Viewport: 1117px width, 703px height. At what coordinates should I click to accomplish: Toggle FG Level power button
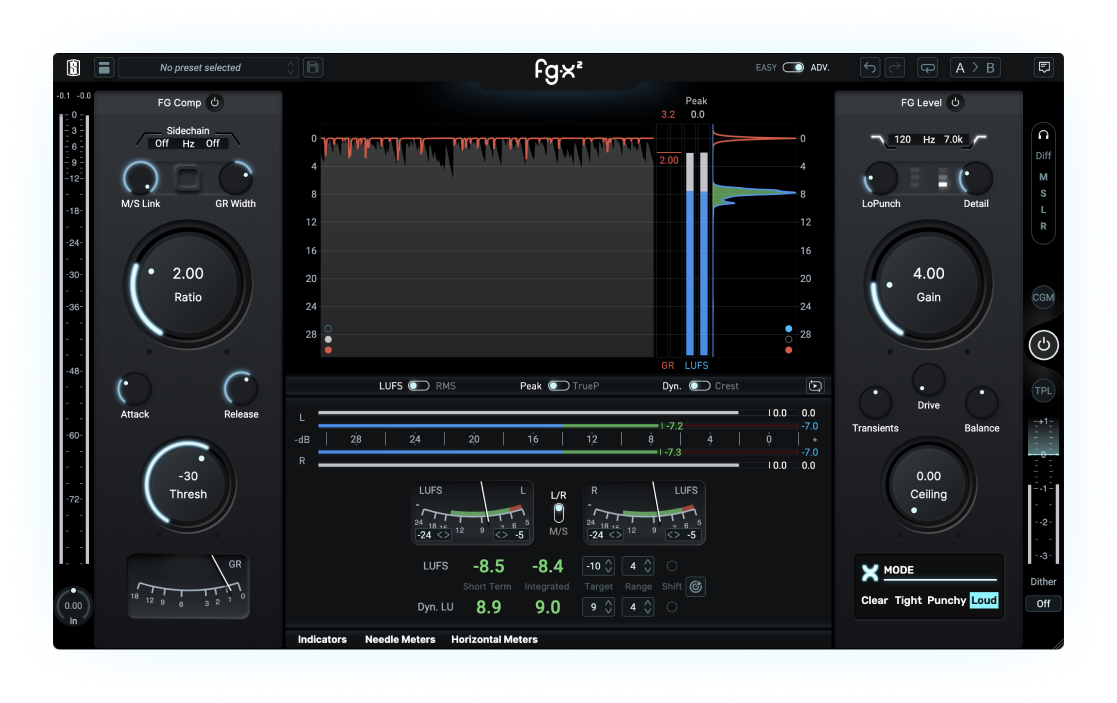pos(955,103)
